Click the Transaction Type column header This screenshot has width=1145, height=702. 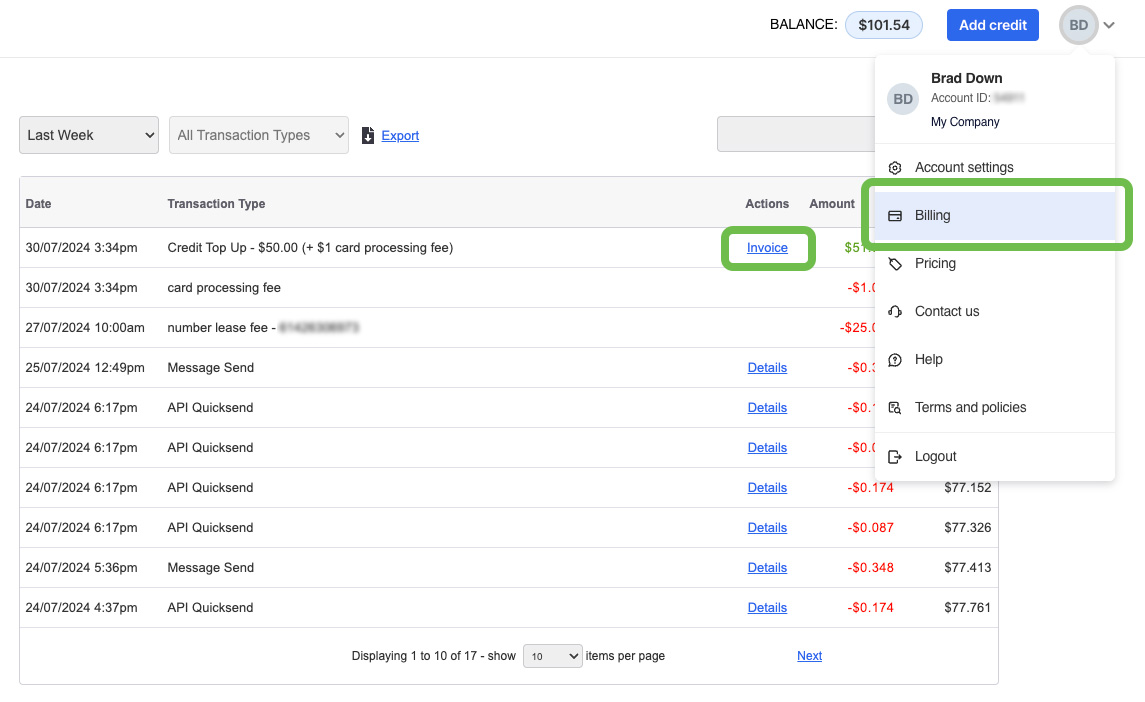[x=216, y=204]
